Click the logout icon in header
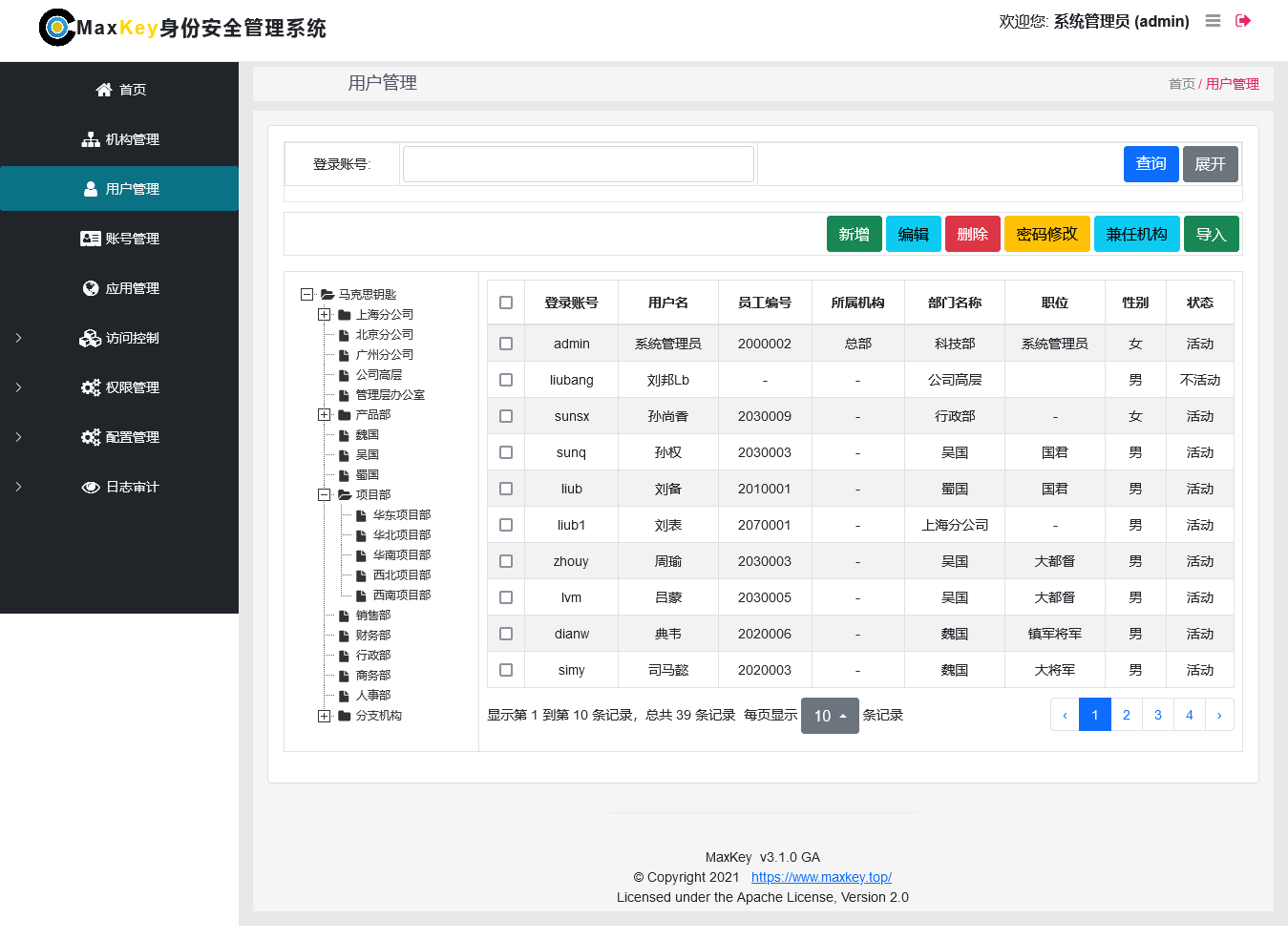 click(1243, 21)
